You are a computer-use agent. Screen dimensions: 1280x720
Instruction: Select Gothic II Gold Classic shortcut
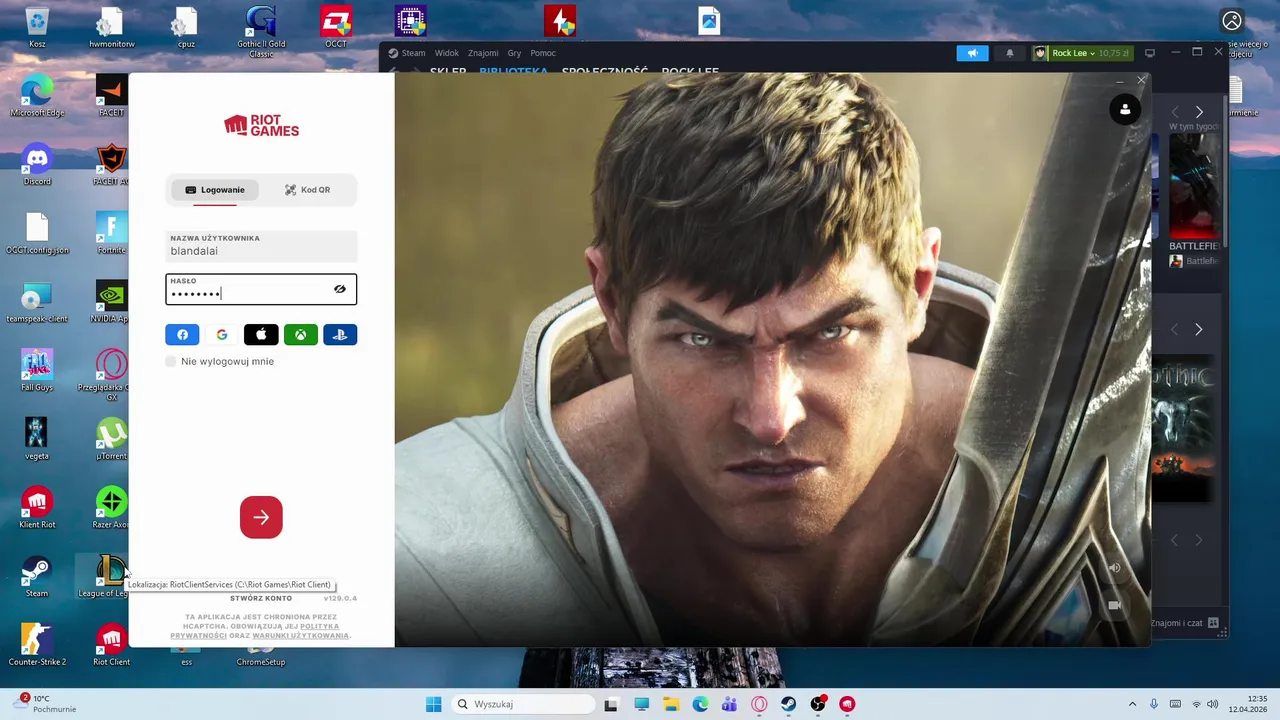pos(261,32)
